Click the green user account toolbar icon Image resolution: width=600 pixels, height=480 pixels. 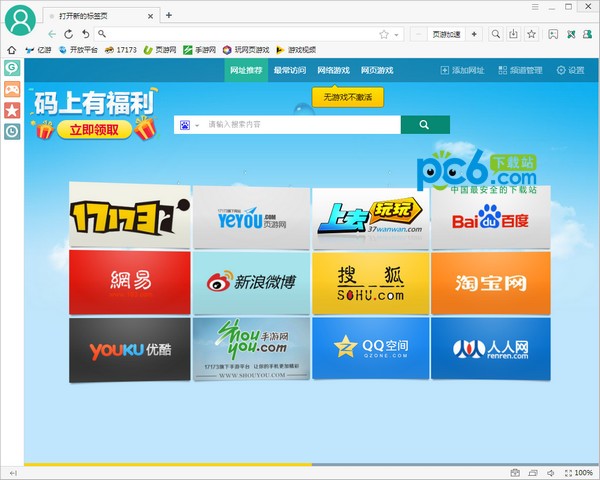pos(587,34)
